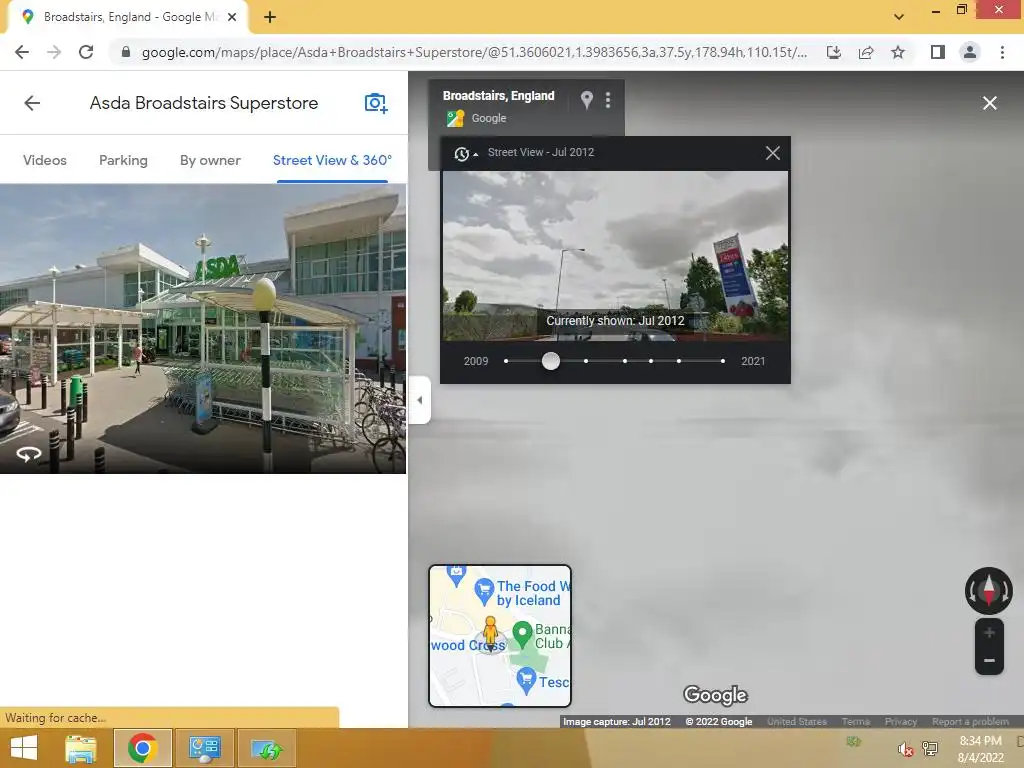The width and height of the screenshot is (1024, 768).
Task: Click the browser back arrow
Action: [22, 52]
